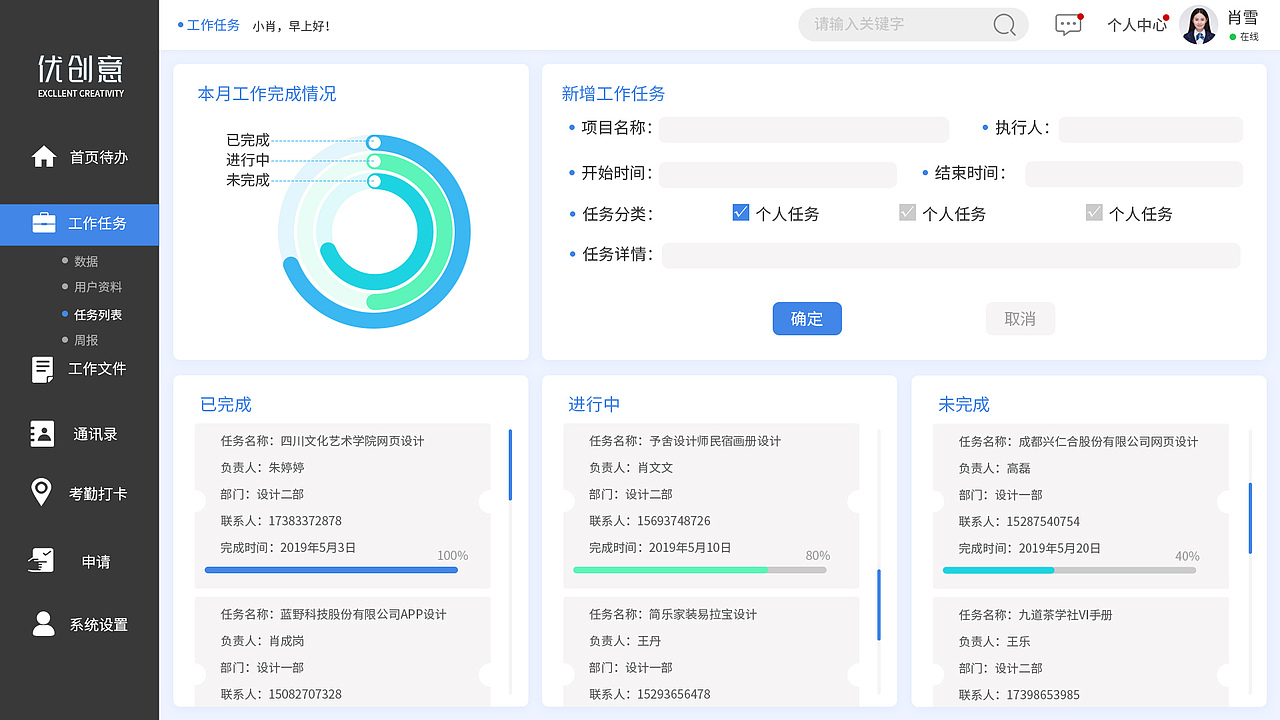Select the 工作任务 sidebar menu
Screen dimensions: 1280x720
click(x=79, y=224)
